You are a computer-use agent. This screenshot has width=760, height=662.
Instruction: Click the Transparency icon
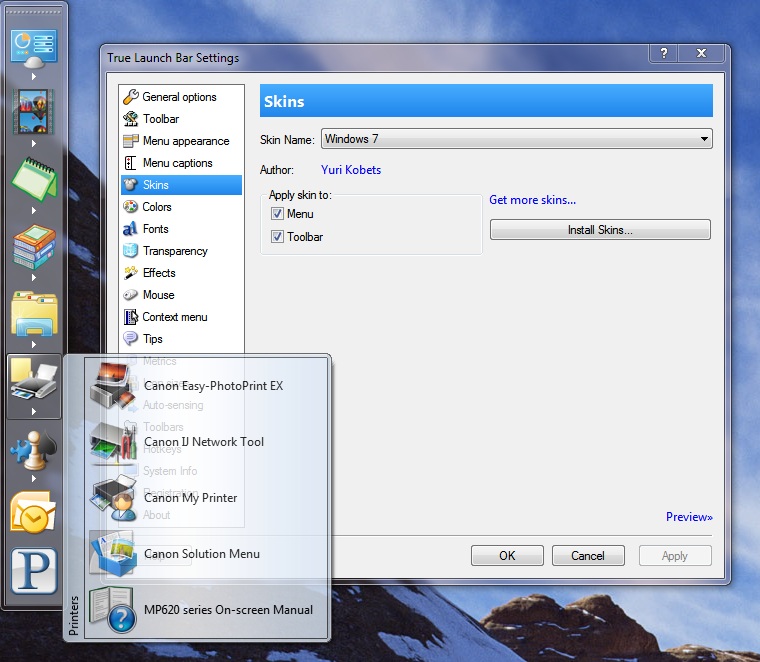pyautogui.click(x=130, y=251)
